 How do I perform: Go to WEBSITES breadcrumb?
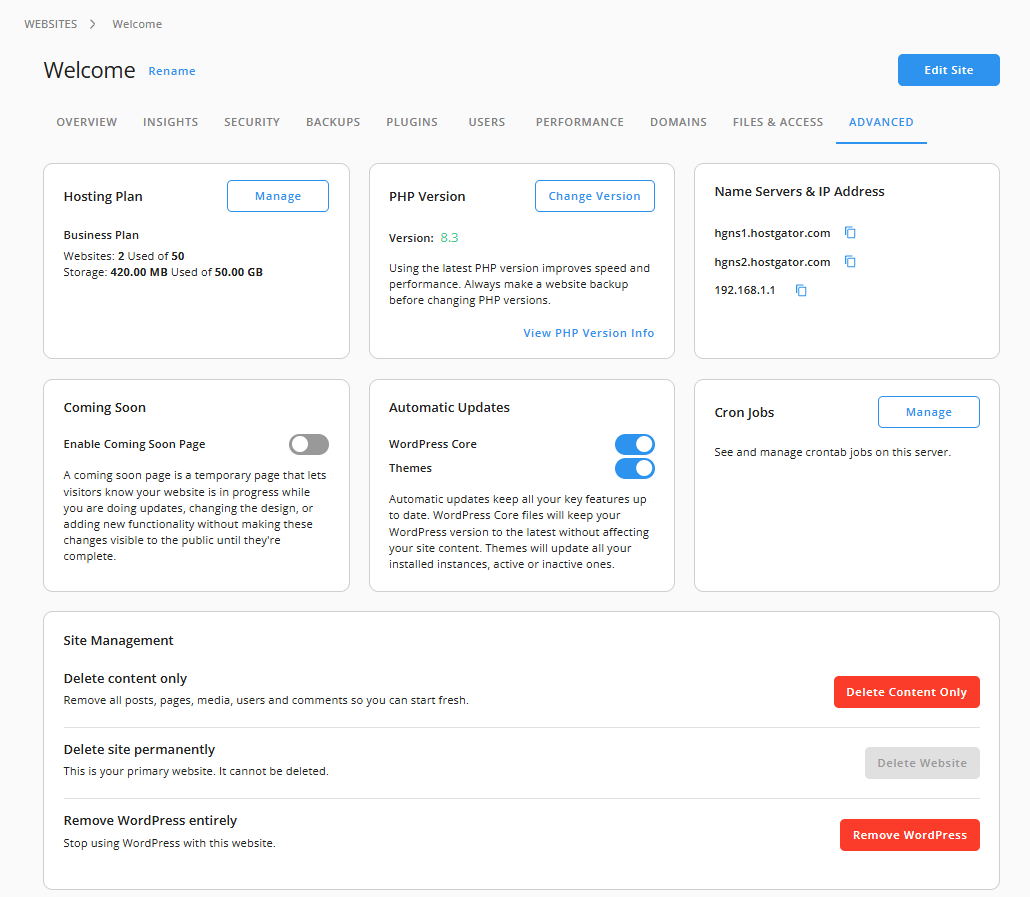51,24
